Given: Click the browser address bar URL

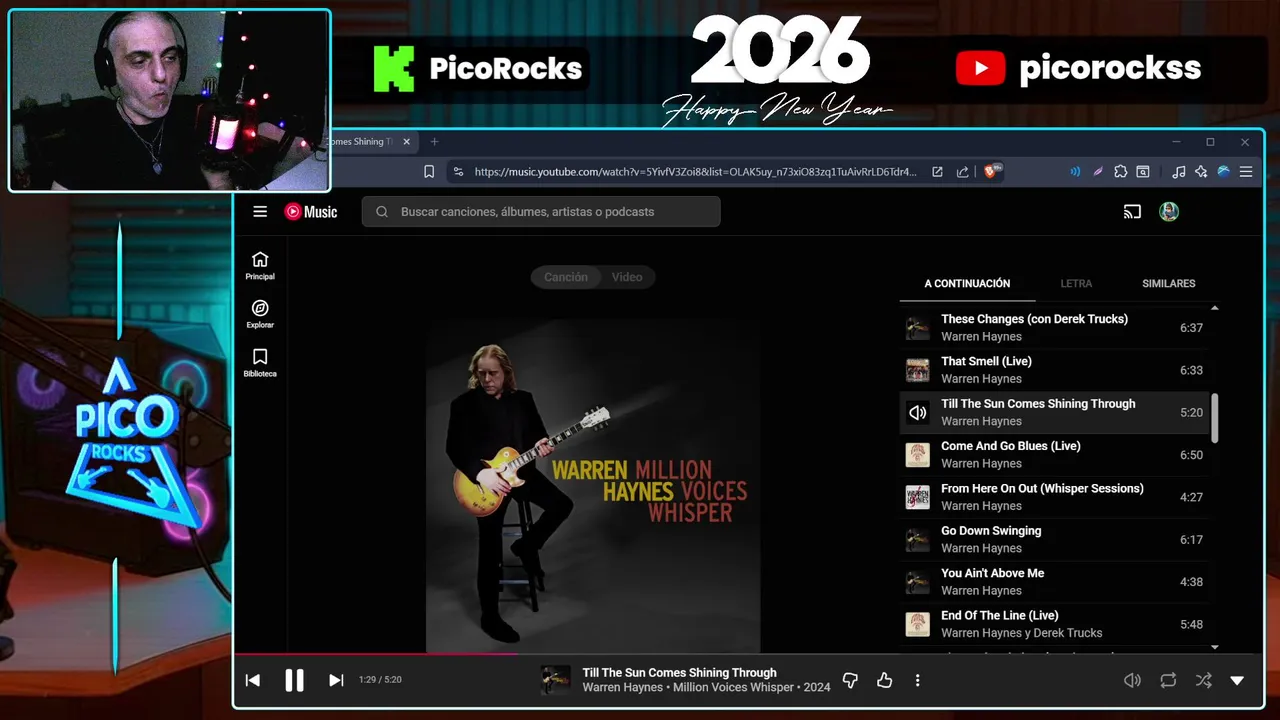Looking at the screenshot, I should 695,172.
